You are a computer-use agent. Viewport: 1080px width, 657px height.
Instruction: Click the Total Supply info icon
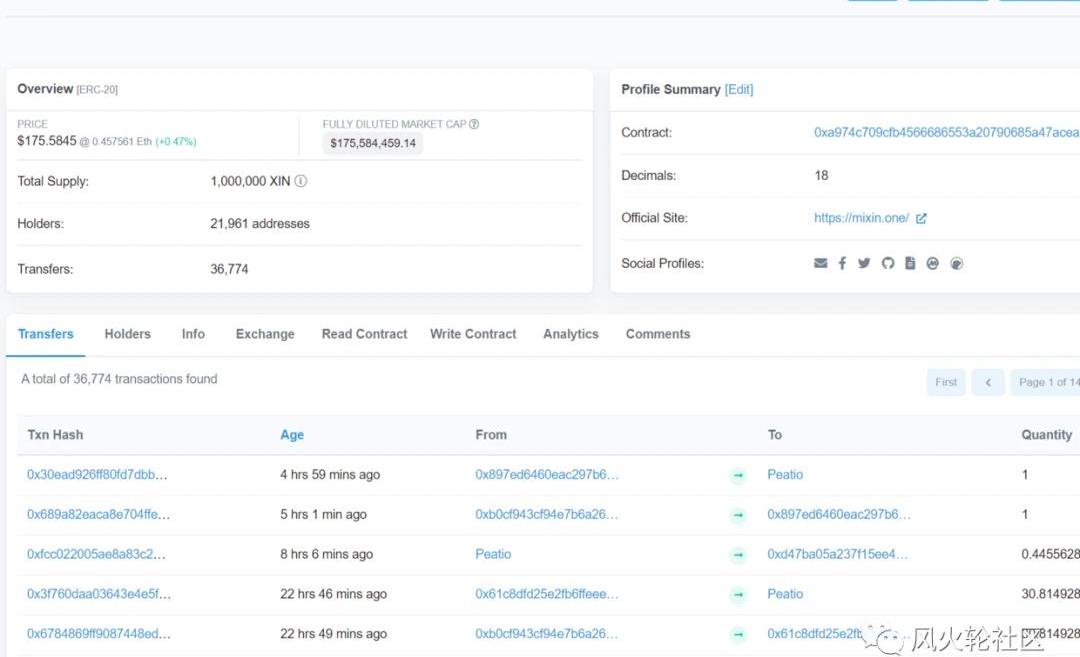tap(301, 182)
